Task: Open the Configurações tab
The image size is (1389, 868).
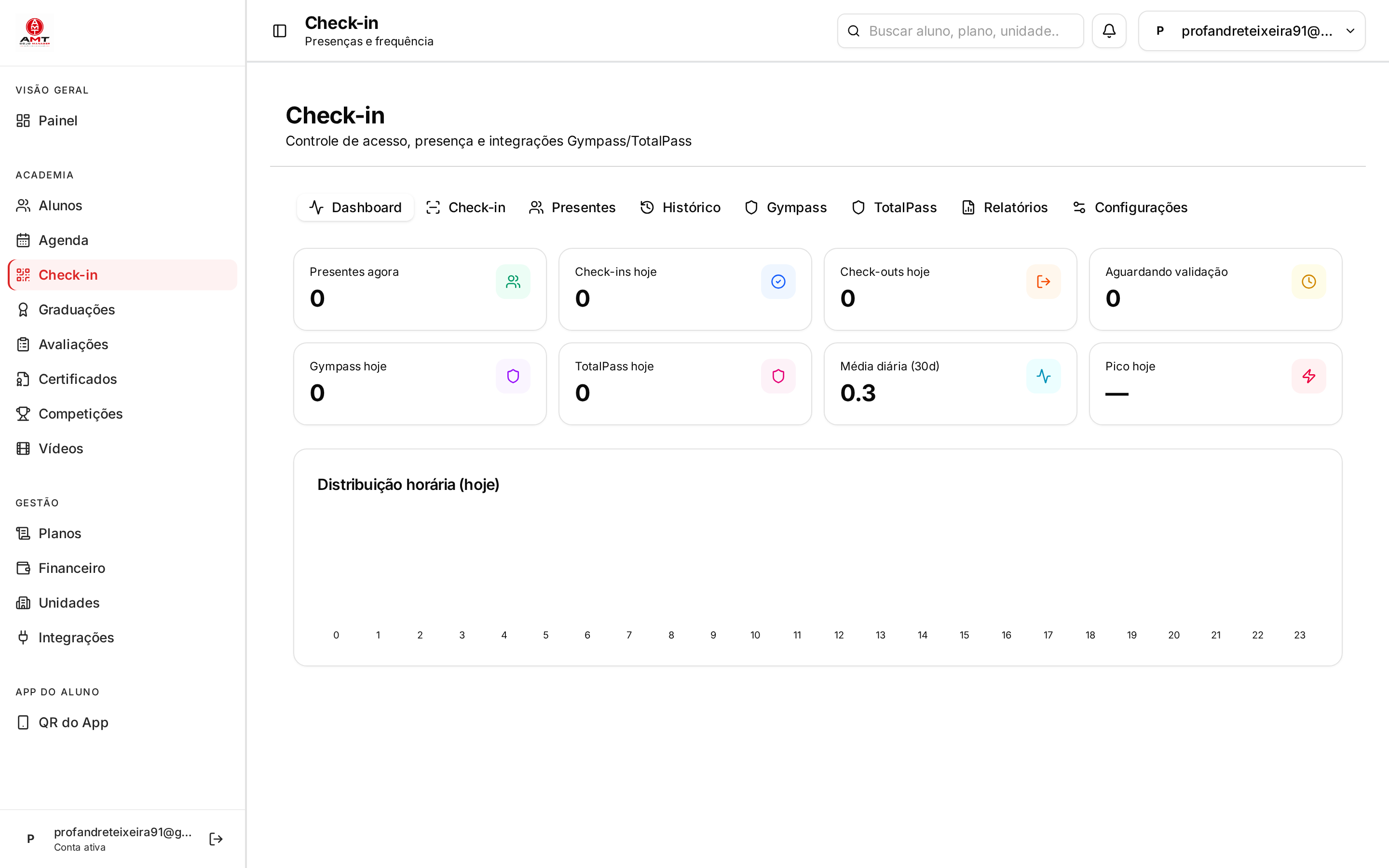Action: click(x=1130, y=207)
